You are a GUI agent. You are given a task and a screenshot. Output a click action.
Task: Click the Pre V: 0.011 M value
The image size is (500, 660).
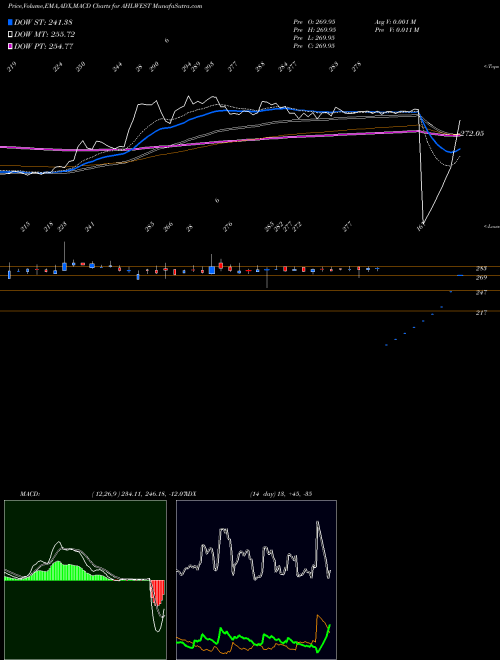click(x=396, y=30)
